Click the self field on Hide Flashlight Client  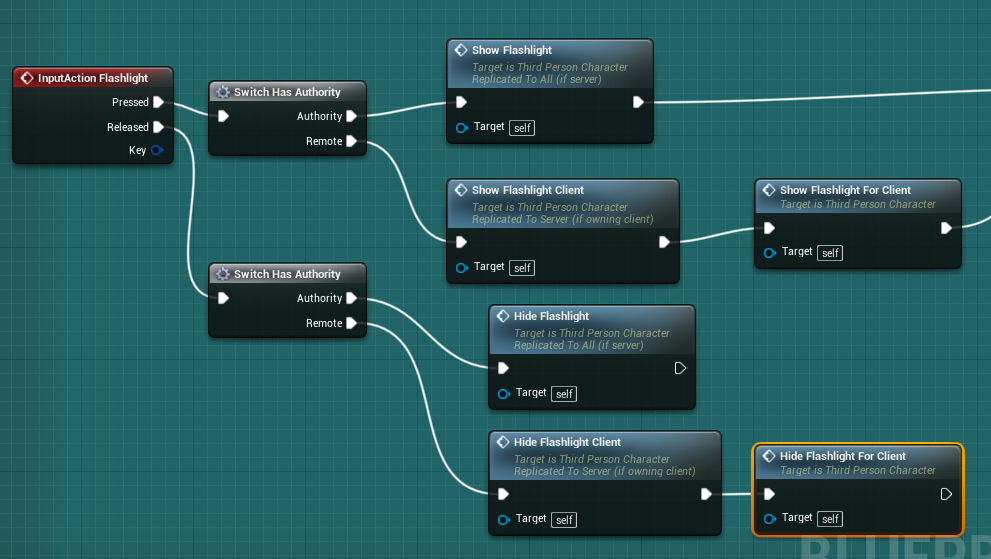564,520
